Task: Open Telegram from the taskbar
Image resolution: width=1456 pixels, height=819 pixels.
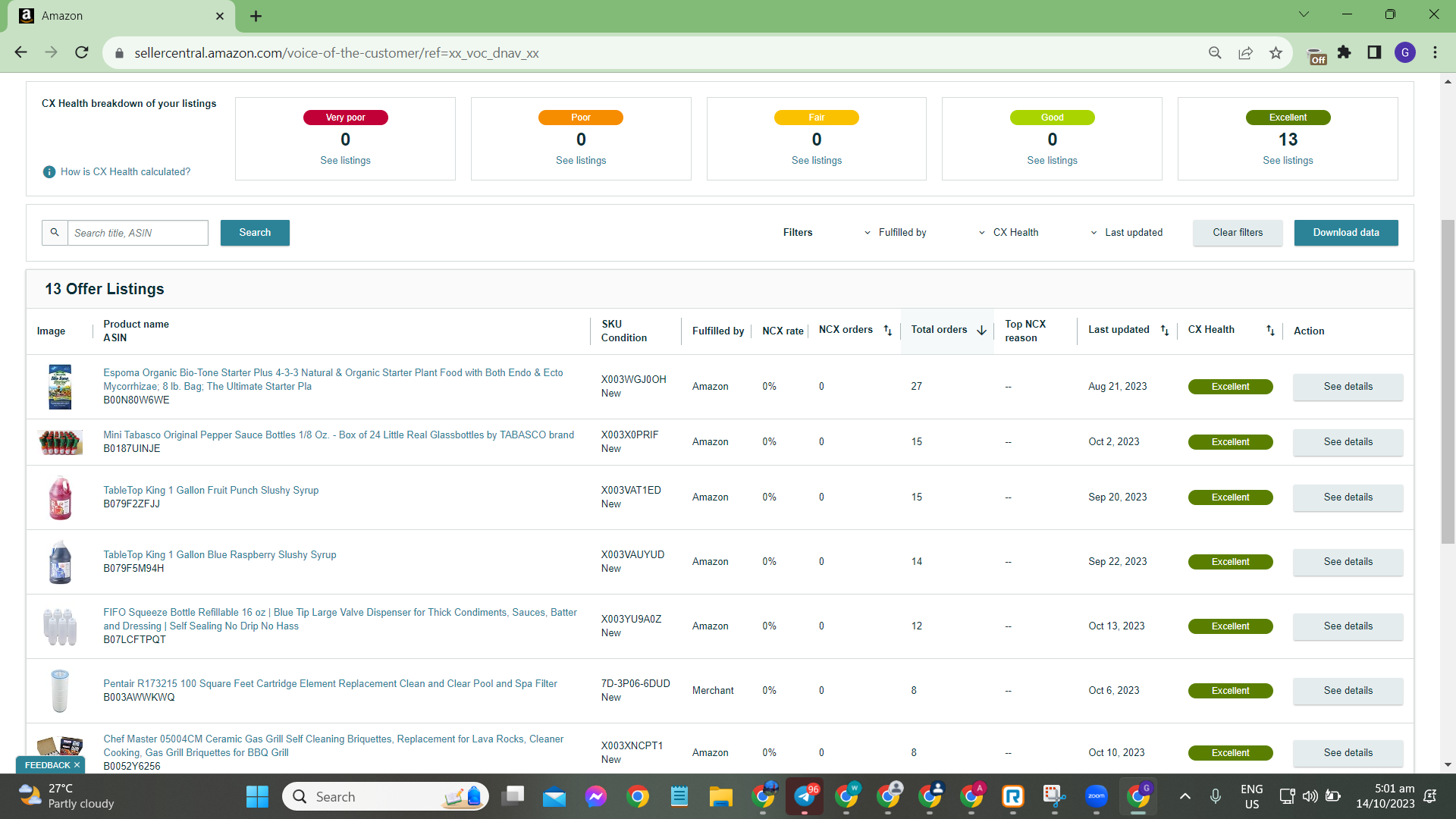Action: 805,796
